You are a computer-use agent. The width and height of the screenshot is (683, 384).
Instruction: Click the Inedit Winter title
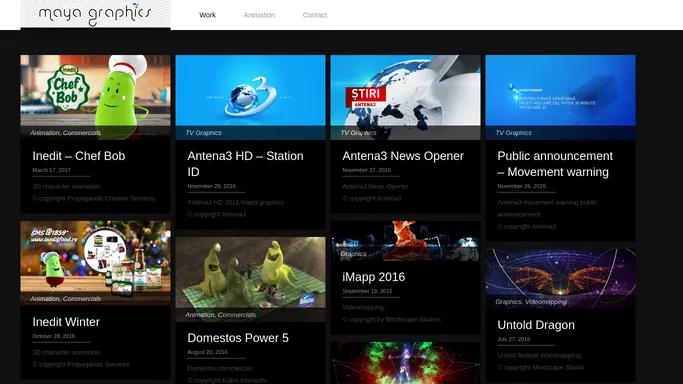click(66, 322)
